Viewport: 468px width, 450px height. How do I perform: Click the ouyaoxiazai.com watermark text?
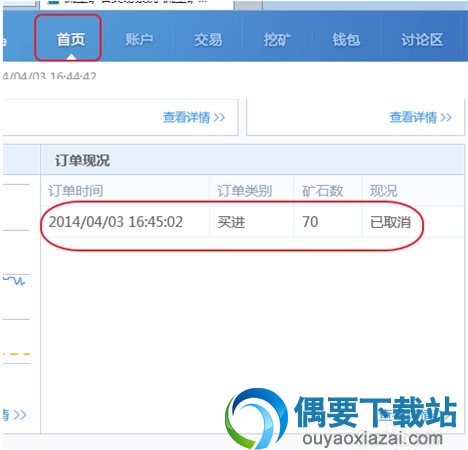click(x=373, y=438)
